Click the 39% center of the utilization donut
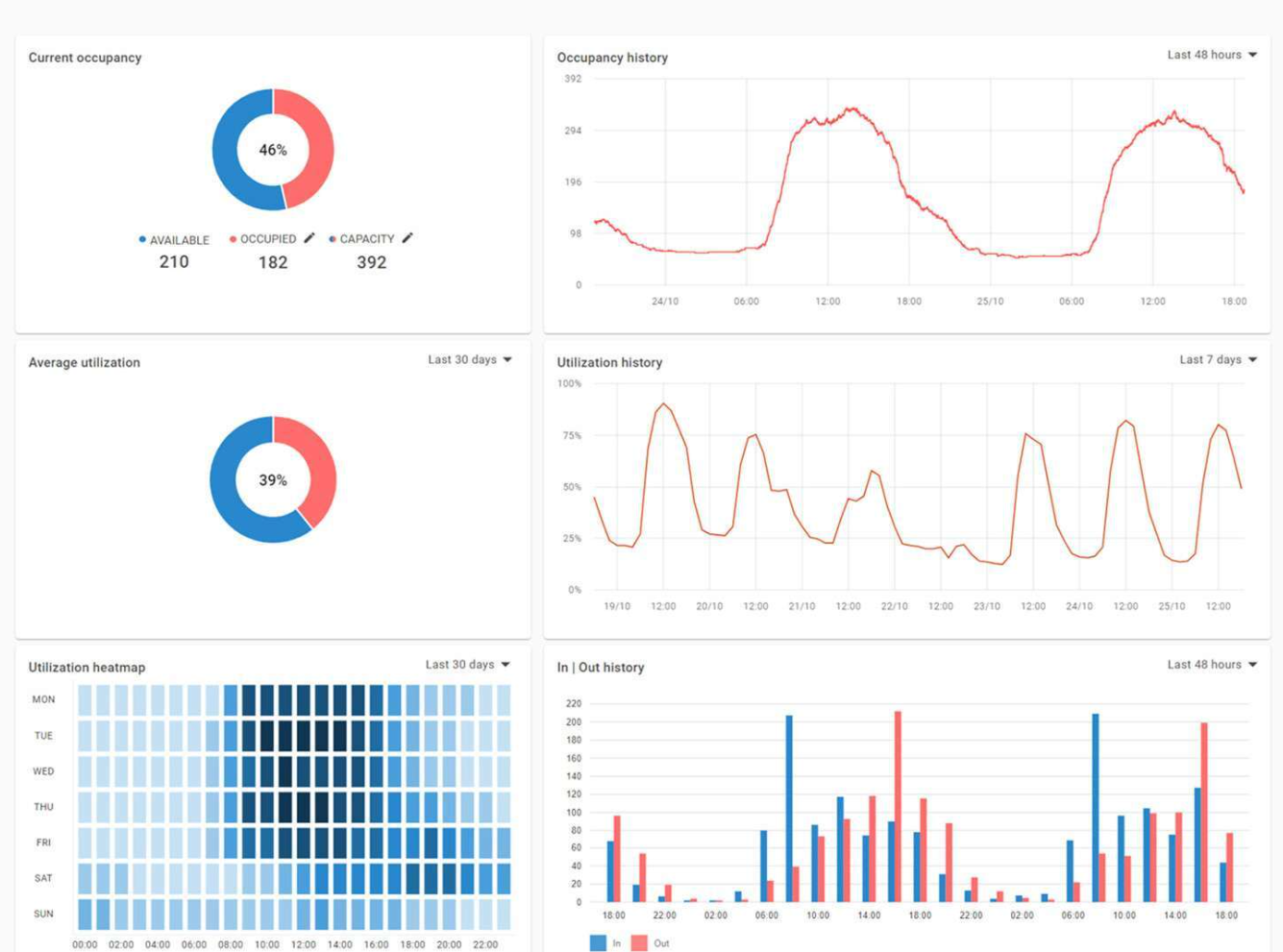1283x952 pixels. [273, 480]
